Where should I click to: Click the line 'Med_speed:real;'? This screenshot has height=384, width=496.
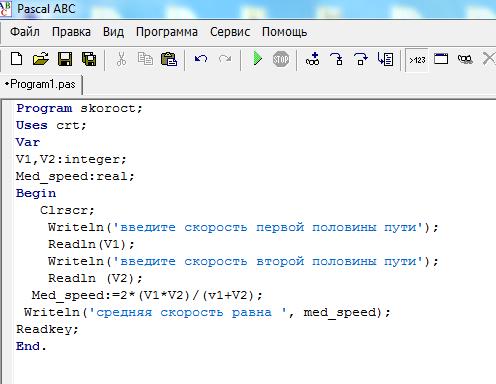coord(75,176)
